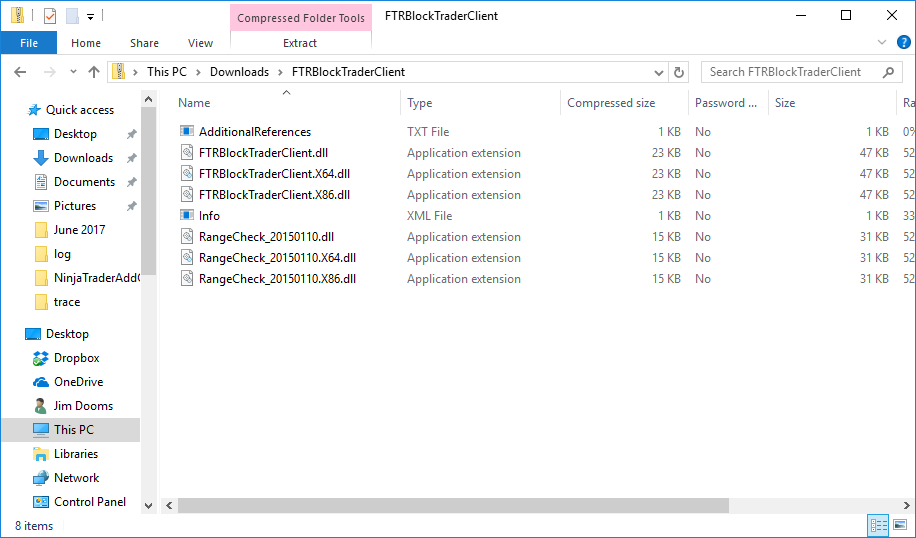The height and width of the screenshot is (538, 916).
Task: Expand the ribbon with the chevron
Action: pyautogui.click(x=882, y=42)
